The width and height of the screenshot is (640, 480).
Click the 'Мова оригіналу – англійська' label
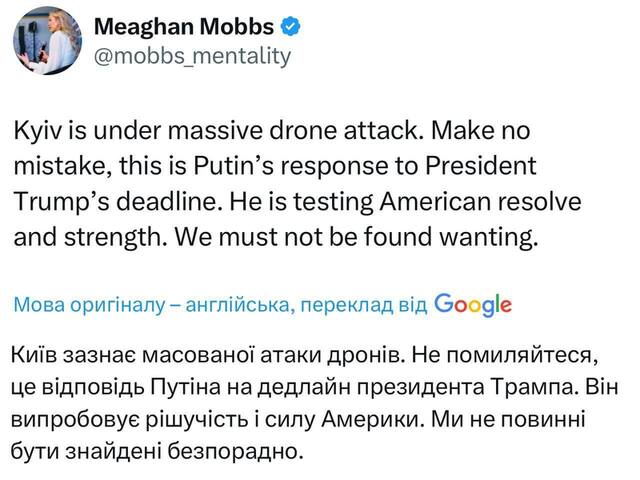pyautogui.click(x=148, y=305)
